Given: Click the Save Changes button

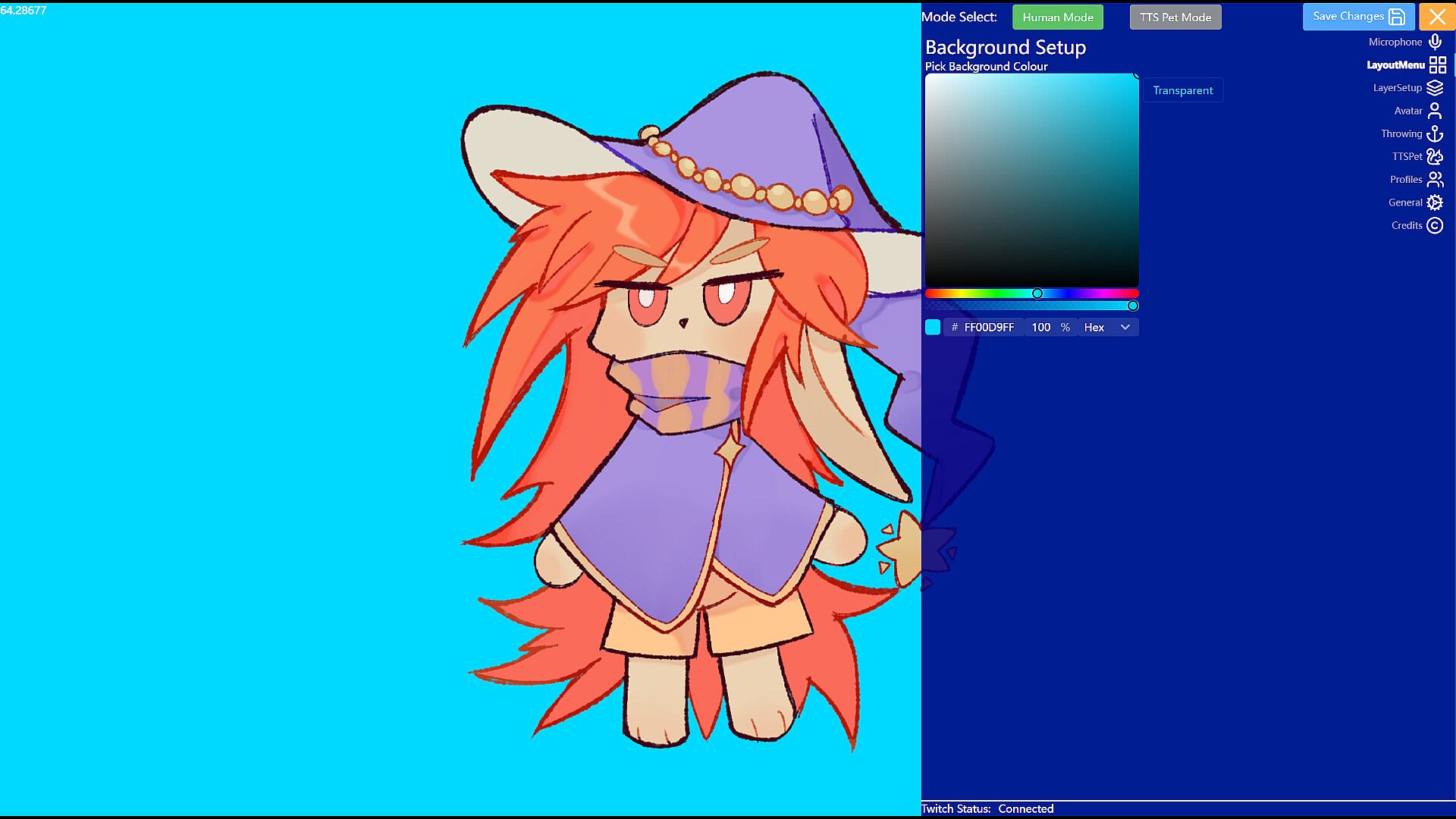Looking at the screenshot, I should click(1357, 17).
